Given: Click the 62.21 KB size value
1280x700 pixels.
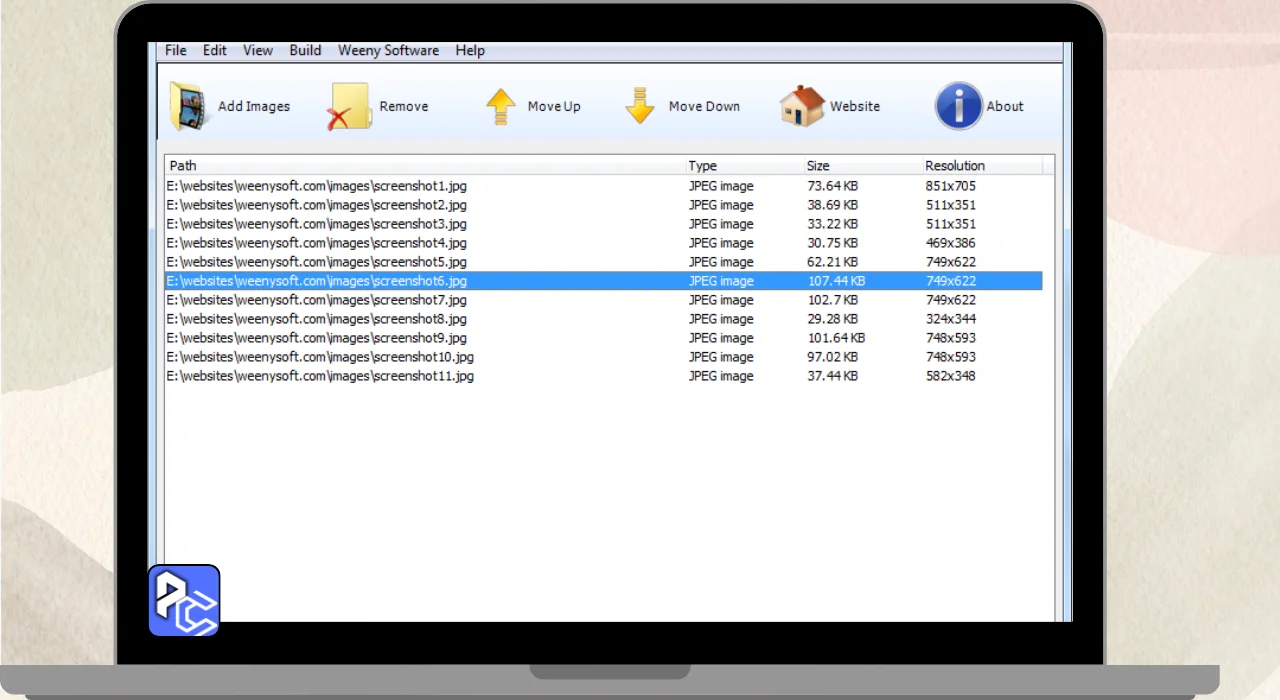Looking at the screenshot, I should click(x=833, y=262).
